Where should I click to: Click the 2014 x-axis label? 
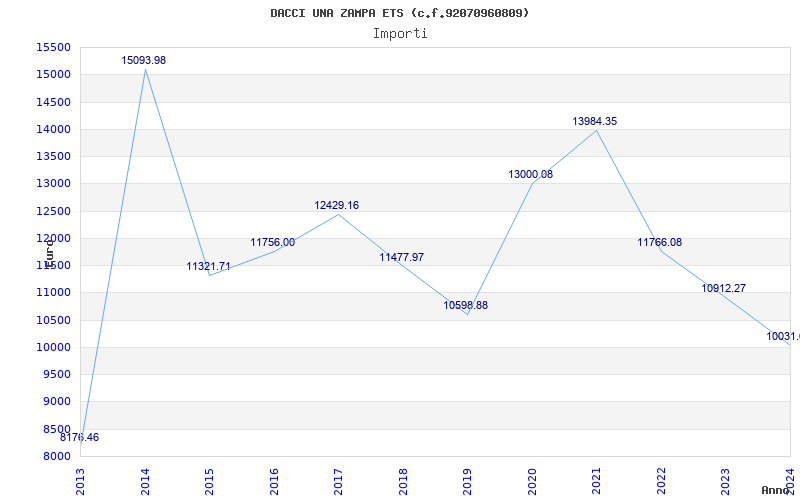coord(145,481)
